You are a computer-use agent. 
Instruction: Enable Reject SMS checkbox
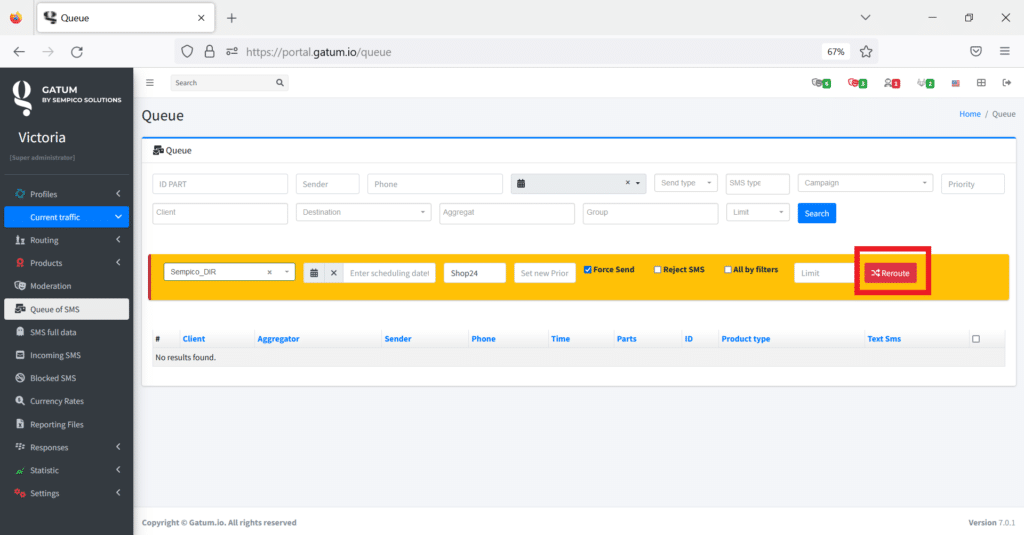[658, 270]
